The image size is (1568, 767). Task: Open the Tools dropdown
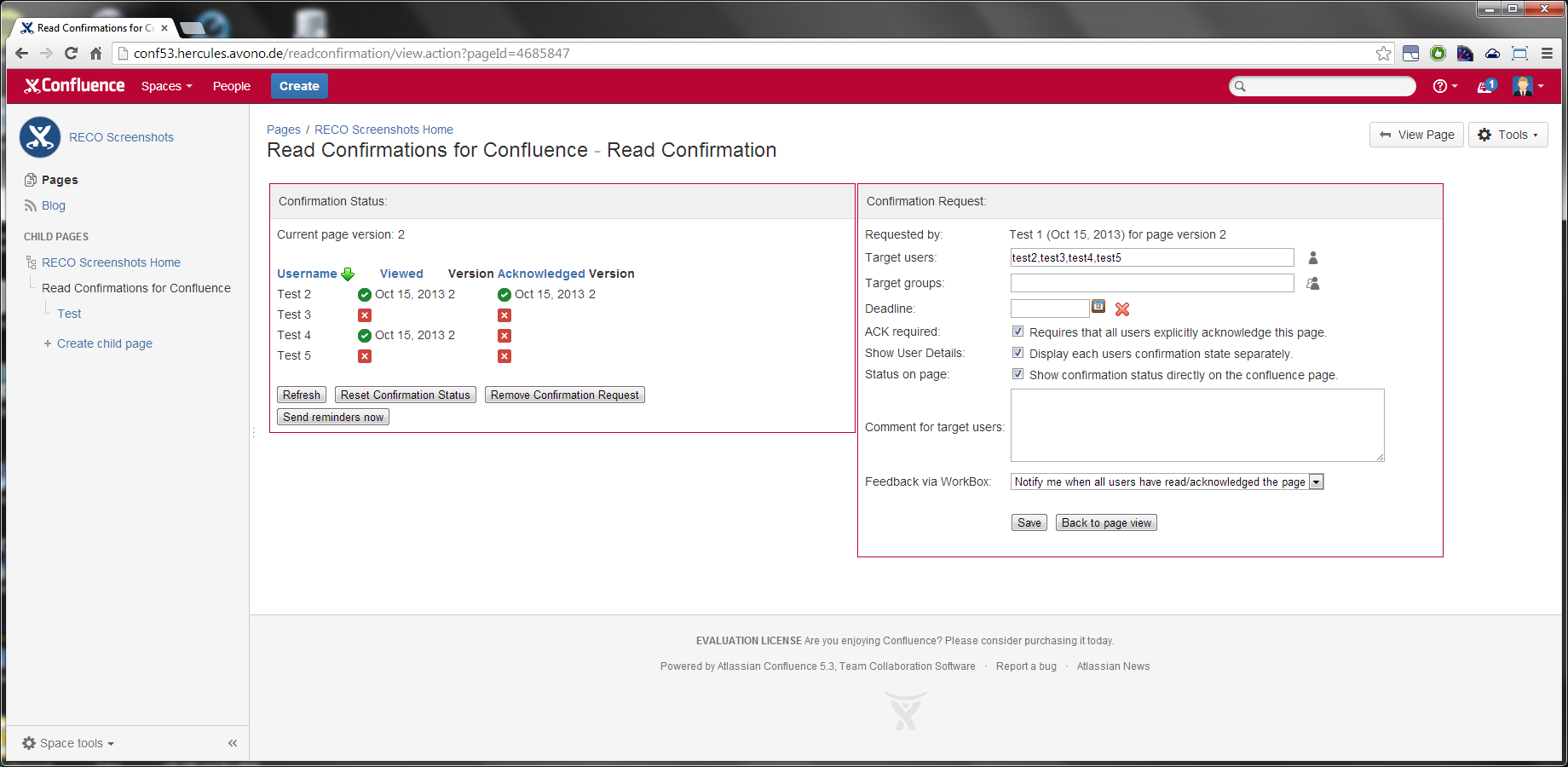(x=1507, y=135)
